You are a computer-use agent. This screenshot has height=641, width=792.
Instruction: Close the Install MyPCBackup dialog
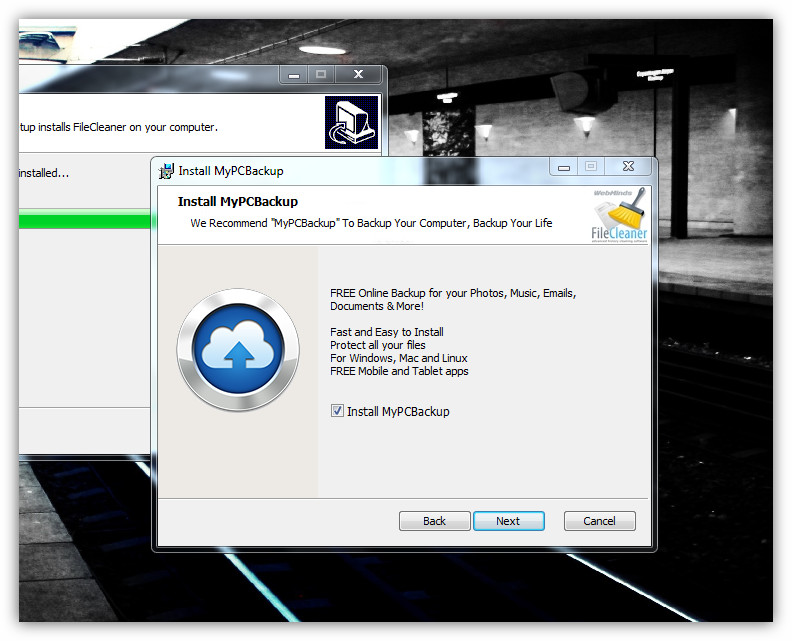point(628,166)
